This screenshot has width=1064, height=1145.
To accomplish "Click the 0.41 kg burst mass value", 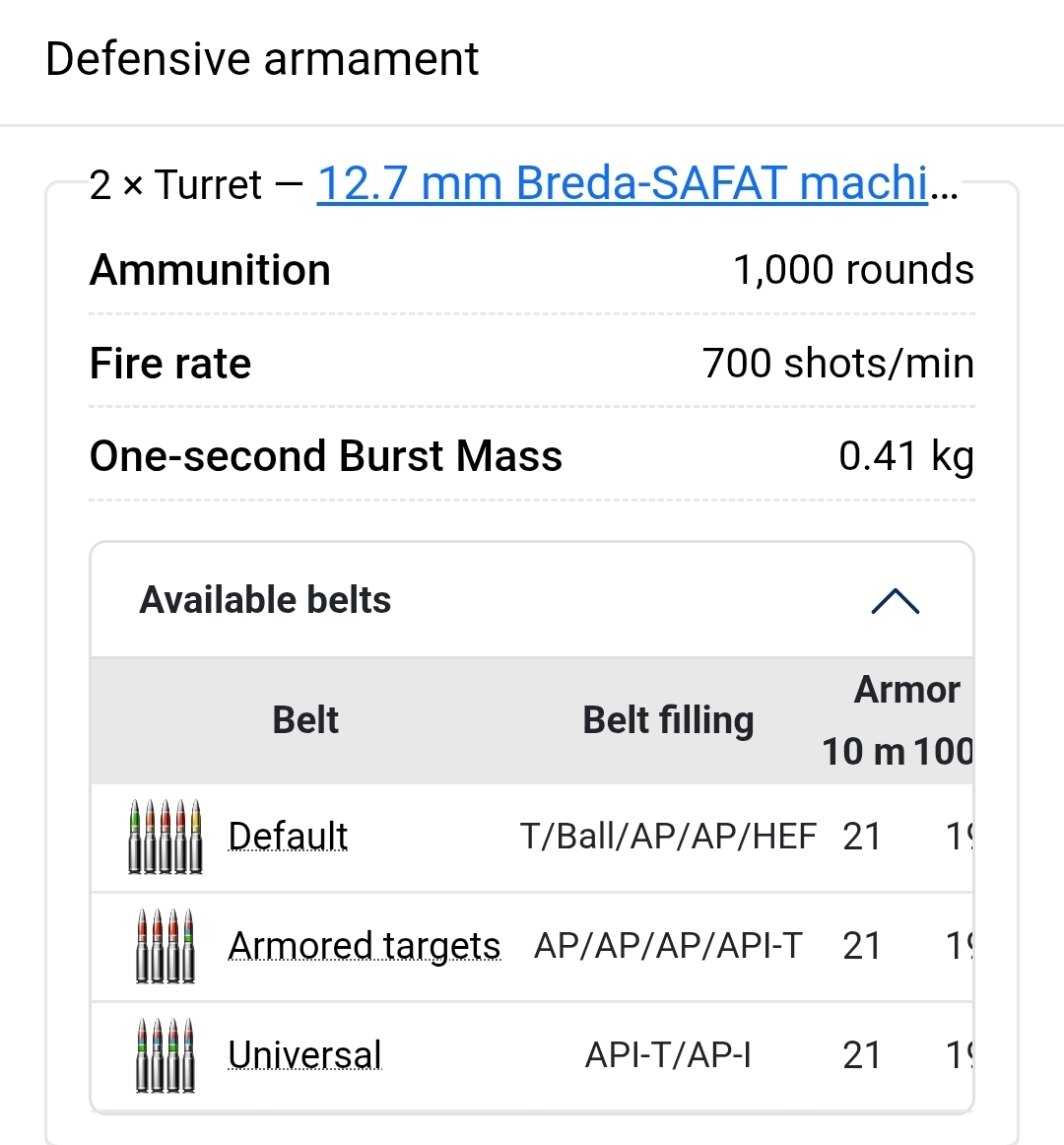I will pos(905,456).
